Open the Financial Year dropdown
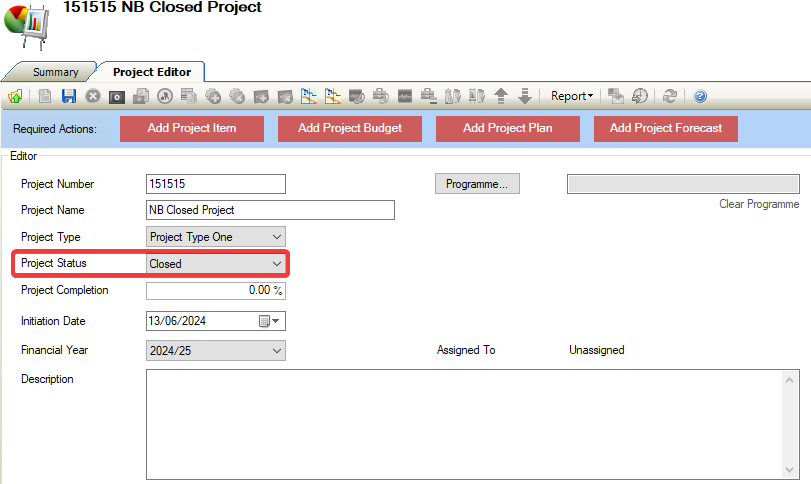Image resolution: width=811 pixels, height=484 pixels. point(277,351)
